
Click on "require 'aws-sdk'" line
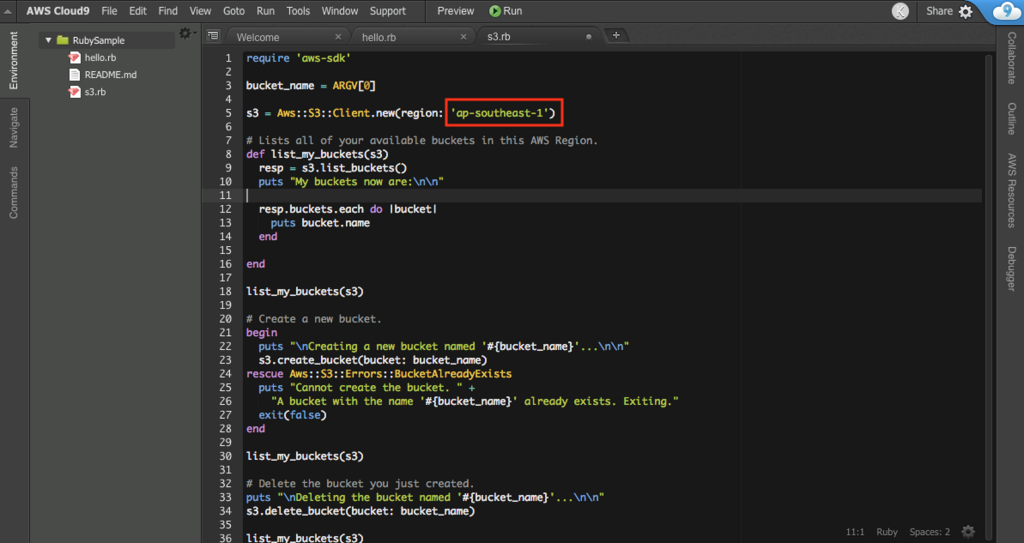pyautogui.click(x=298, y=58)
